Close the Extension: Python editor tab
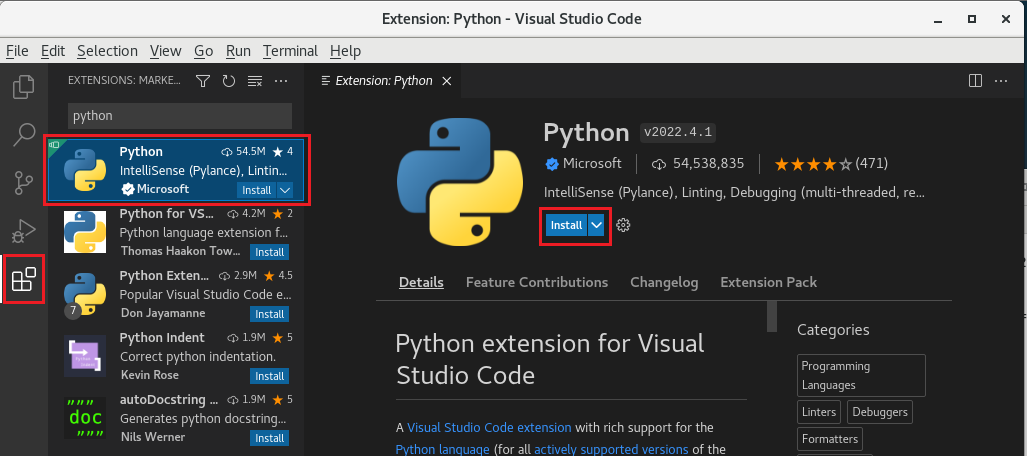 pos(446,81)
